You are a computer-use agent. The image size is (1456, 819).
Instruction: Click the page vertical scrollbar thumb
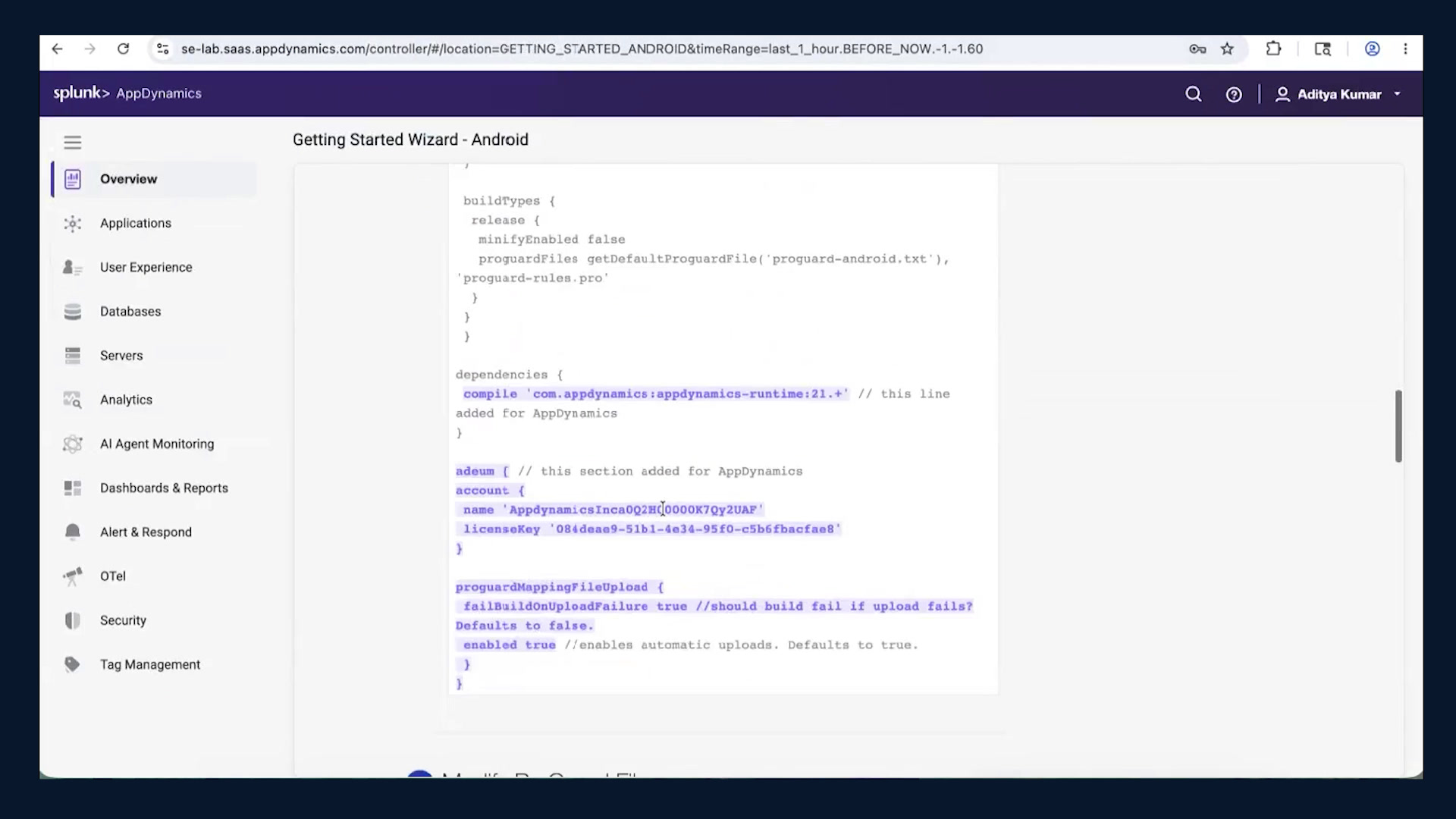point(1398,426)
